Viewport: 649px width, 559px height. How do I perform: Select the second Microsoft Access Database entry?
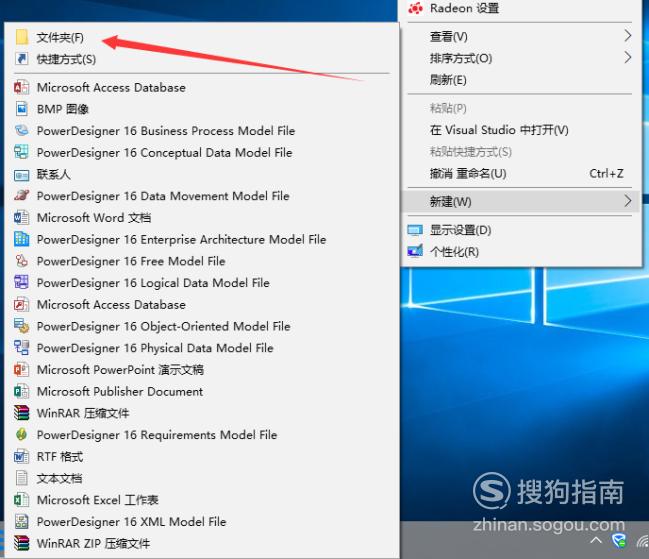pos(202,305)
